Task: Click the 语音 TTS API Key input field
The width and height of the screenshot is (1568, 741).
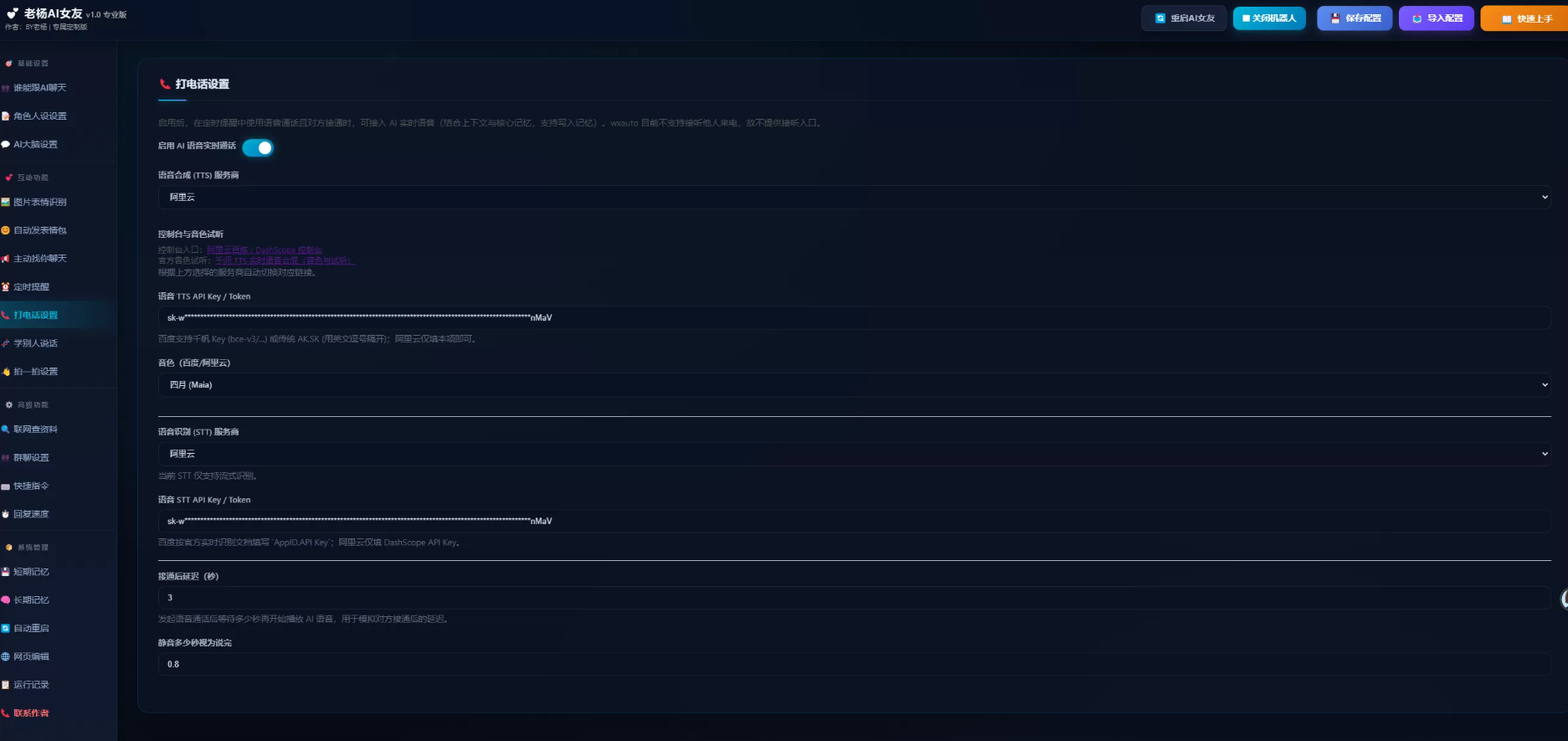Action: coord(854,318)
